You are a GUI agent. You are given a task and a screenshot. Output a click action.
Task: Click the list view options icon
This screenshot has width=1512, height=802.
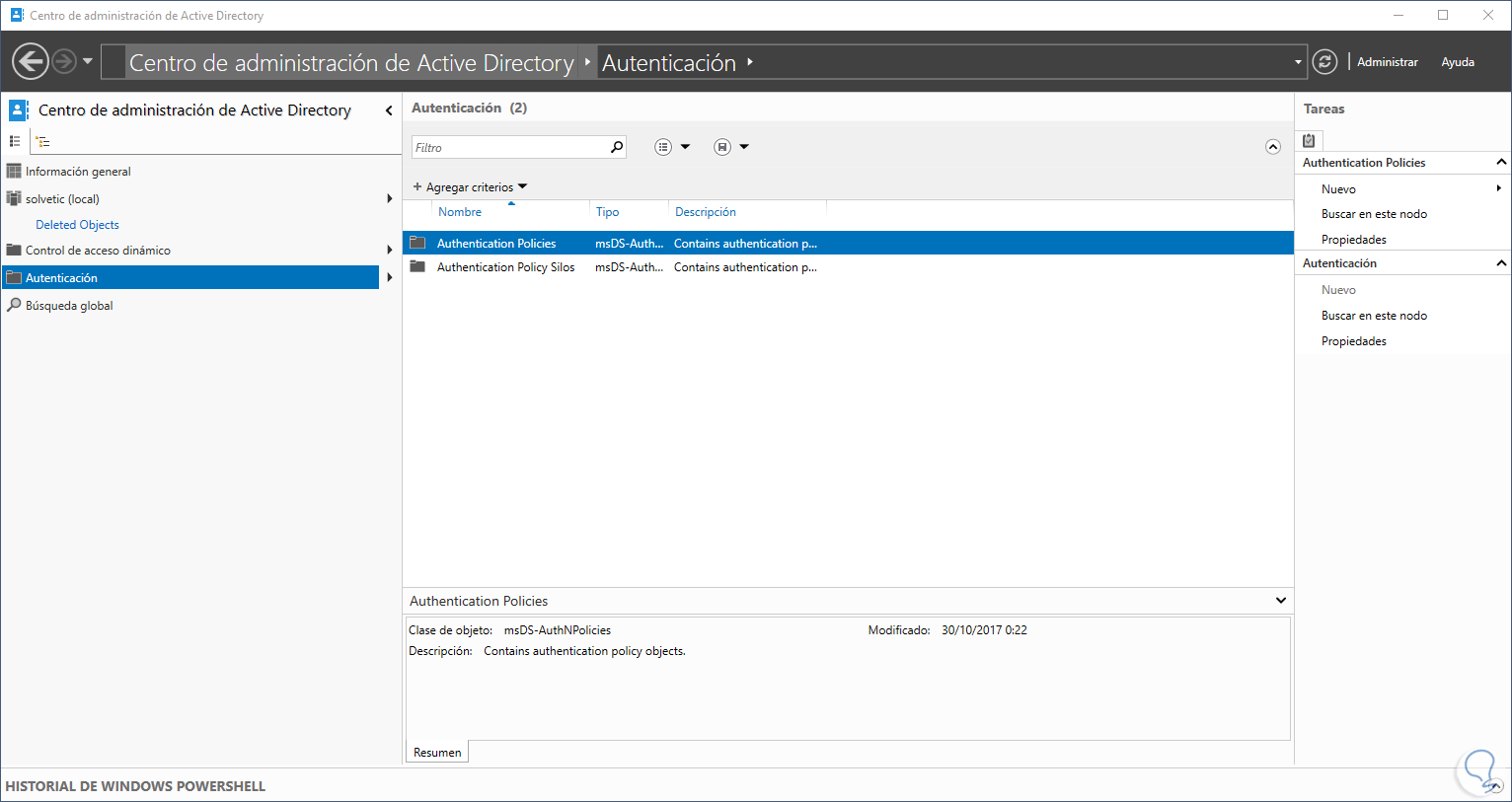tap(663, 147)
